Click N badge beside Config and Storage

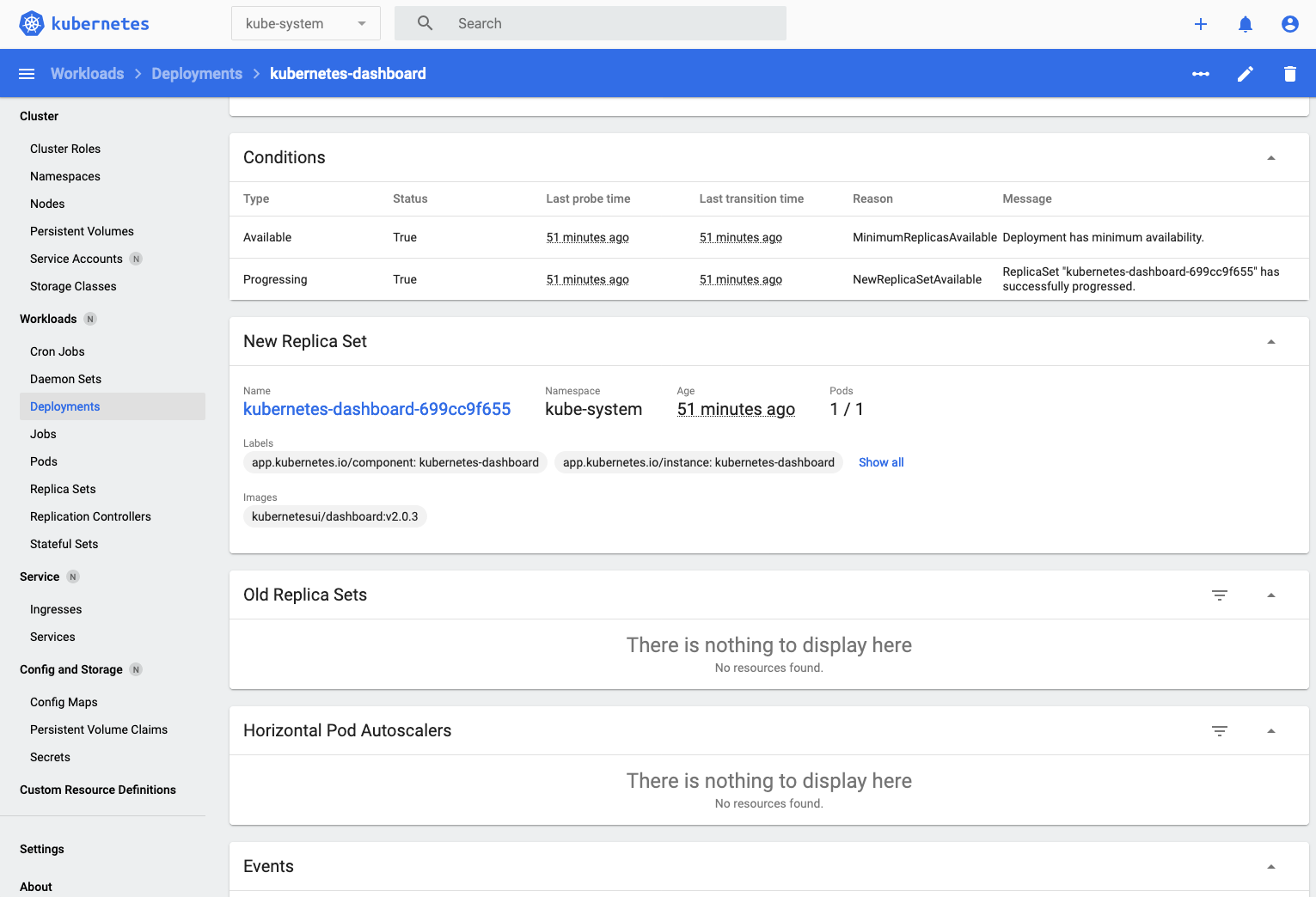[136, 669]
